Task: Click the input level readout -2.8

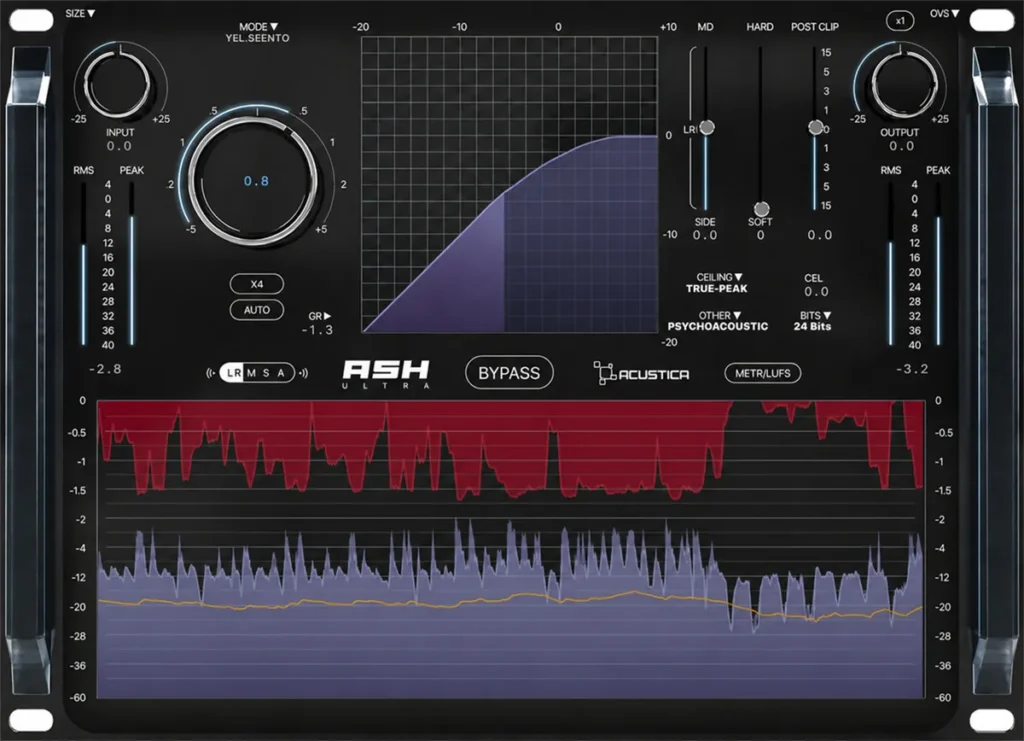Action: click(104, 369)
